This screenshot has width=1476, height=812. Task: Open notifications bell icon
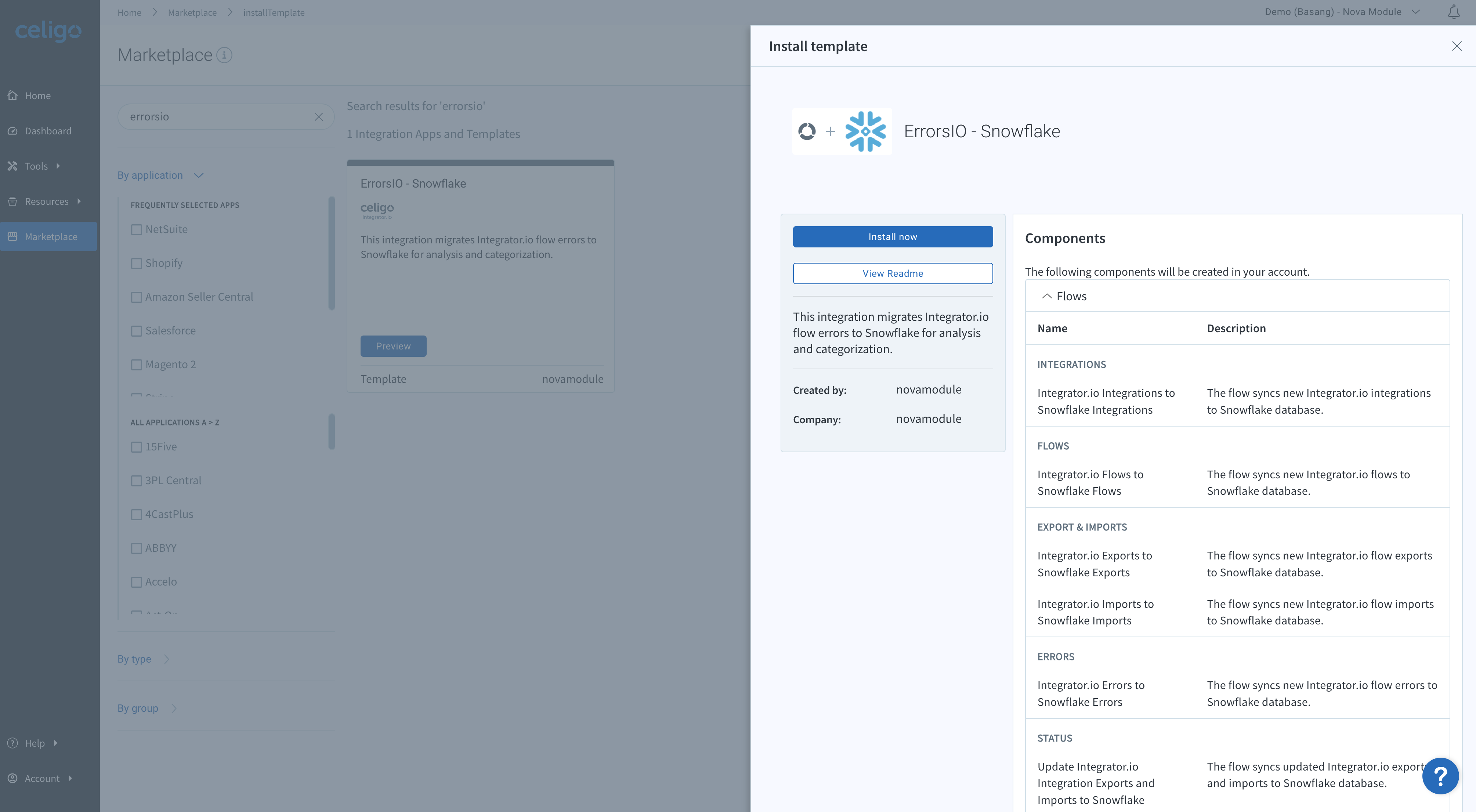[1454, 12]
